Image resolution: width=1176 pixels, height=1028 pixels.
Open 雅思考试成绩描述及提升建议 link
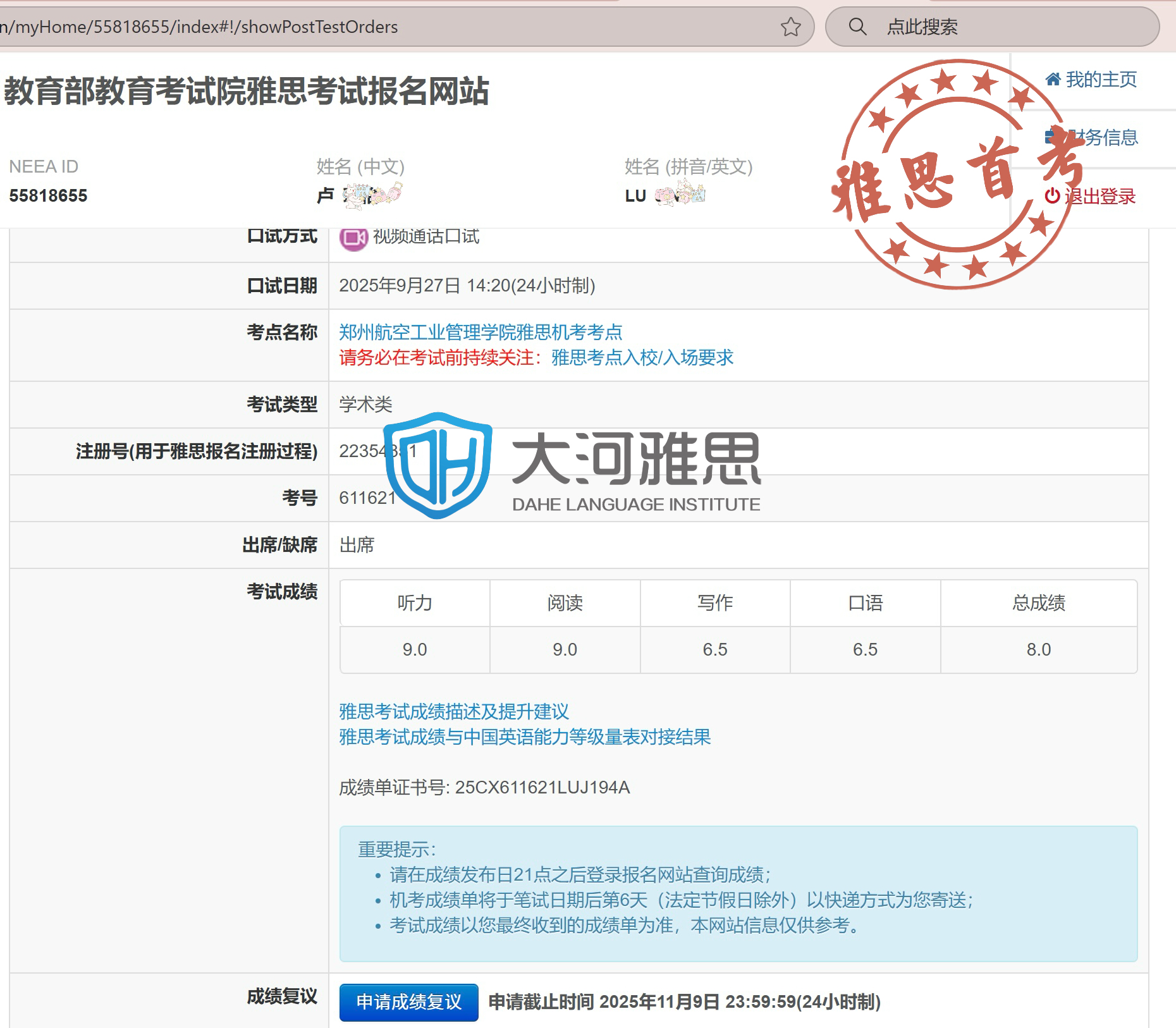(x=454, y=711)
